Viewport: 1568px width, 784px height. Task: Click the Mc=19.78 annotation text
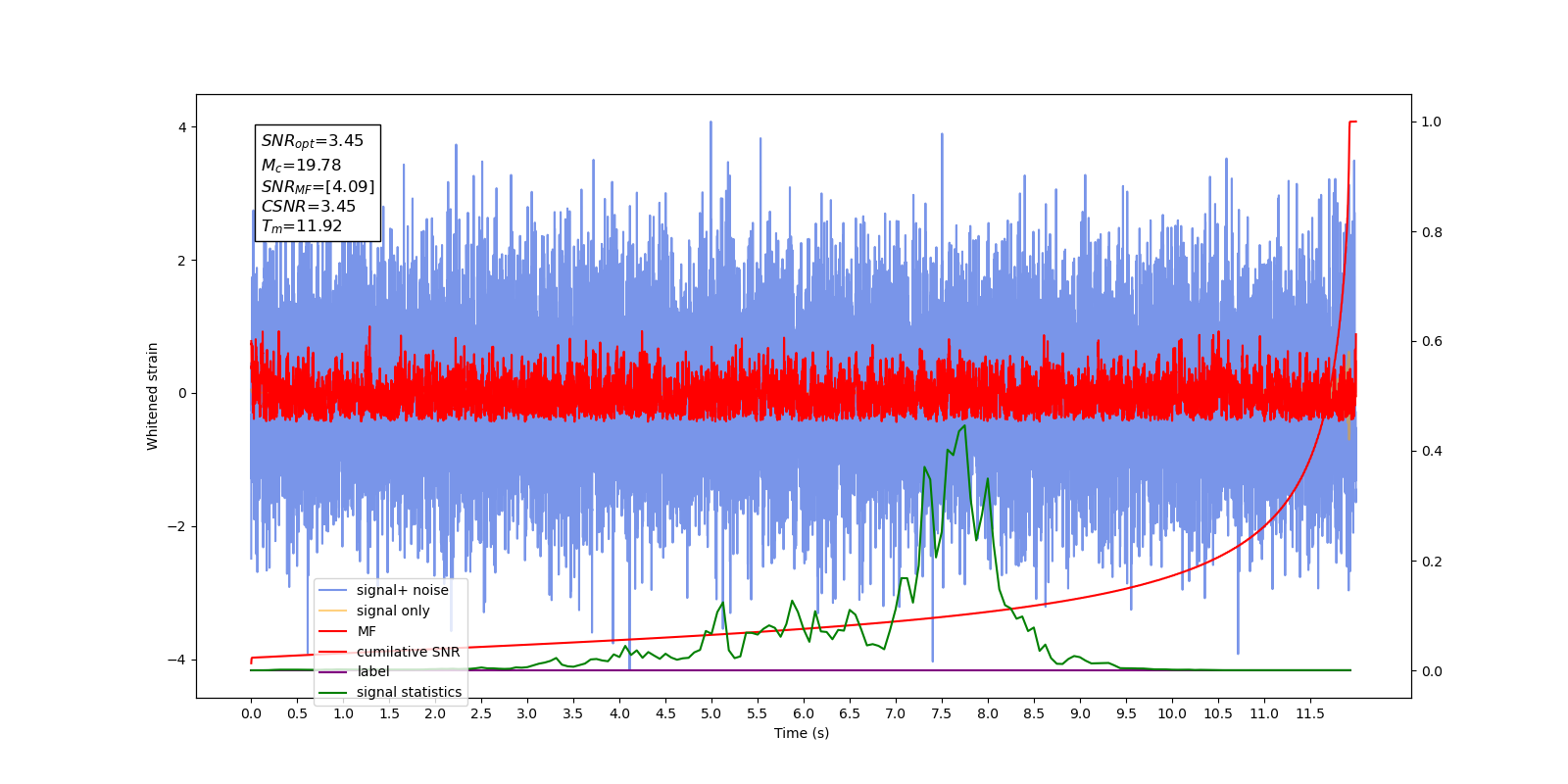pos(301,166)
